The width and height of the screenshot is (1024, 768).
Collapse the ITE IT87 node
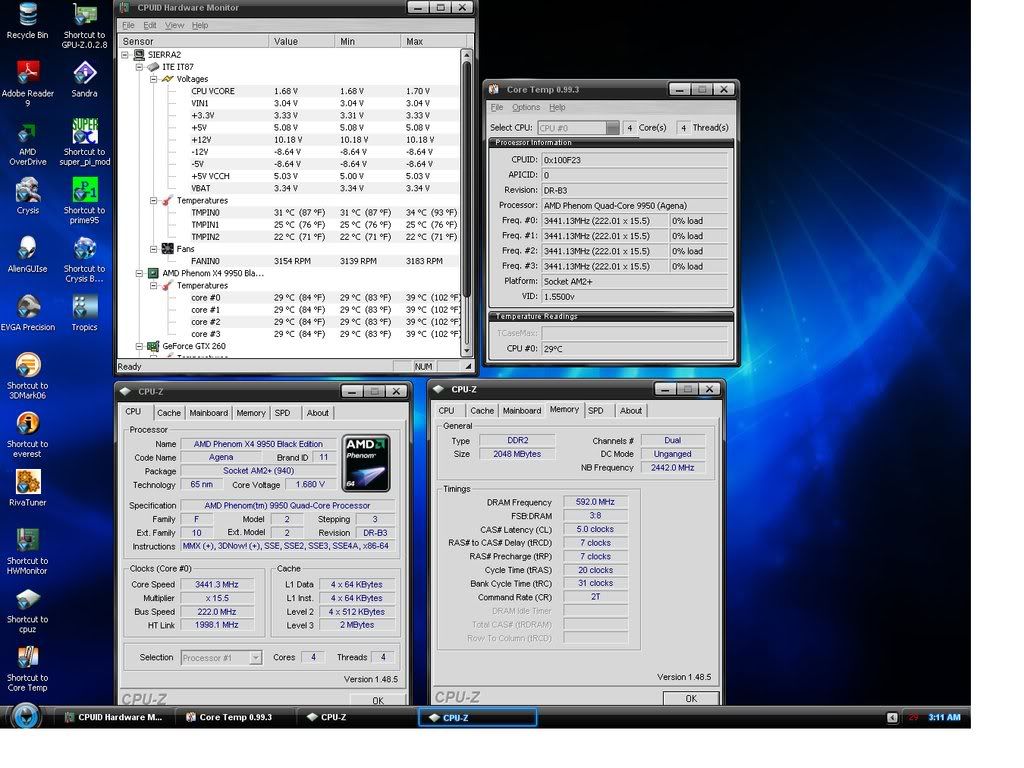[139, 67]
